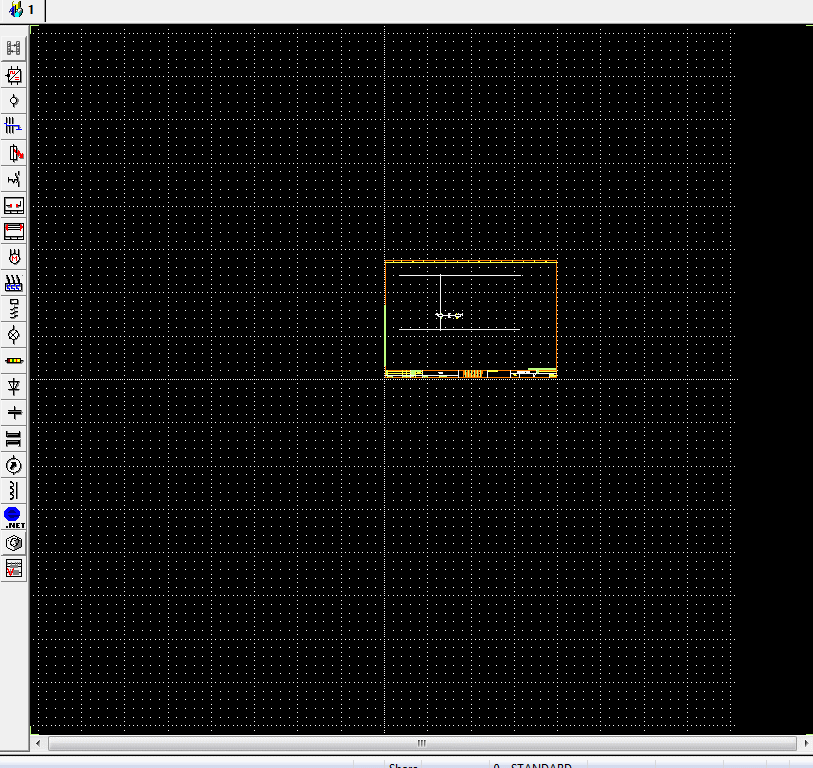Insert the capacitor symbol
The height and width of the screenshot is (768, 813).
pos(13,413)
